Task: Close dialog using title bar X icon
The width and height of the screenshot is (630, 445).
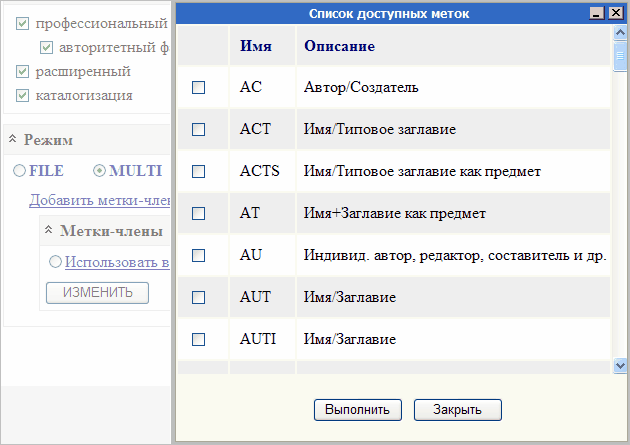Action: coord(614,14)
